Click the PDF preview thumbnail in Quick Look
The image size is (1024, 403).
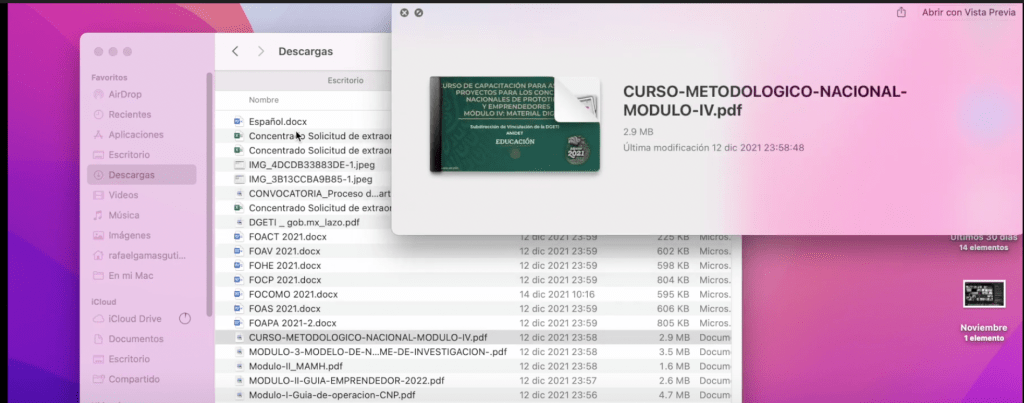[x=515, y=122]
